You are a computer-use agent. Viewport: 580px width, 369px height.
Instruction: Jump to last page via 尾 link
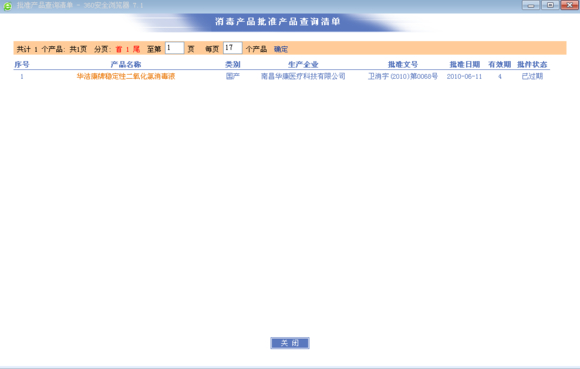pos(136,49)
